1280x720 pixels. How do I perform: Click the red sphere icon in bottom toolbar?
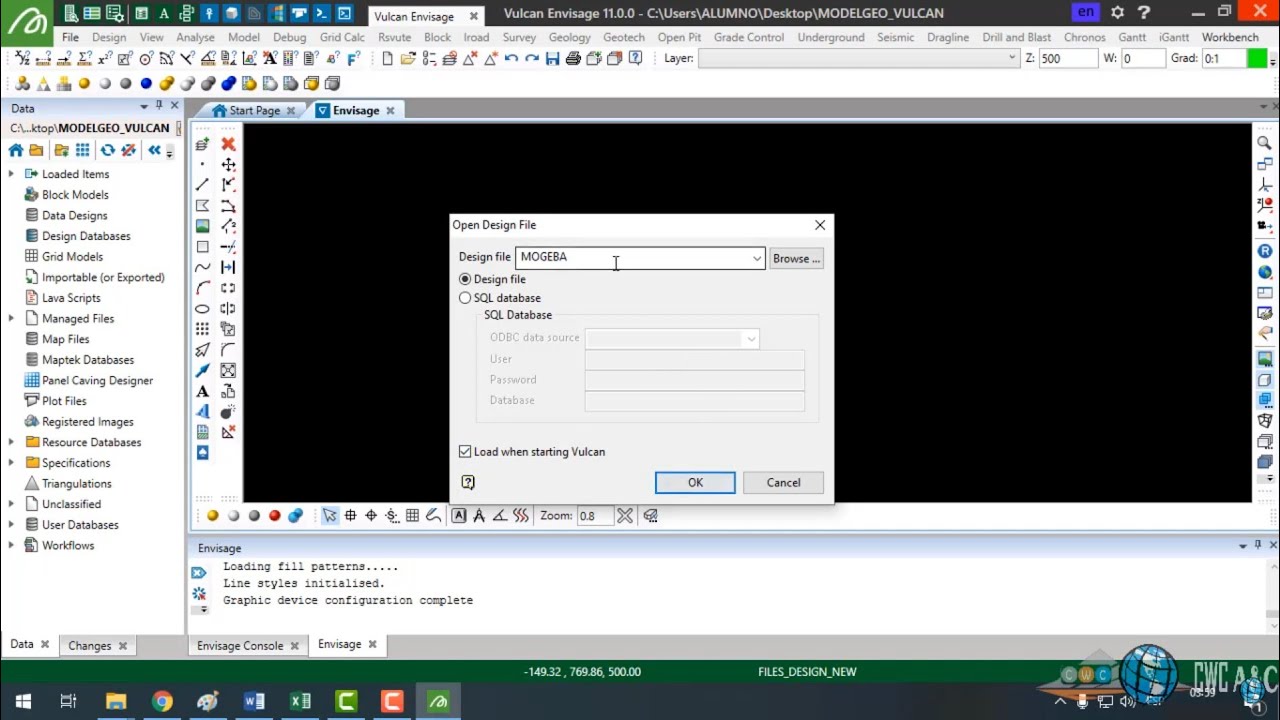tap(274, 516)
